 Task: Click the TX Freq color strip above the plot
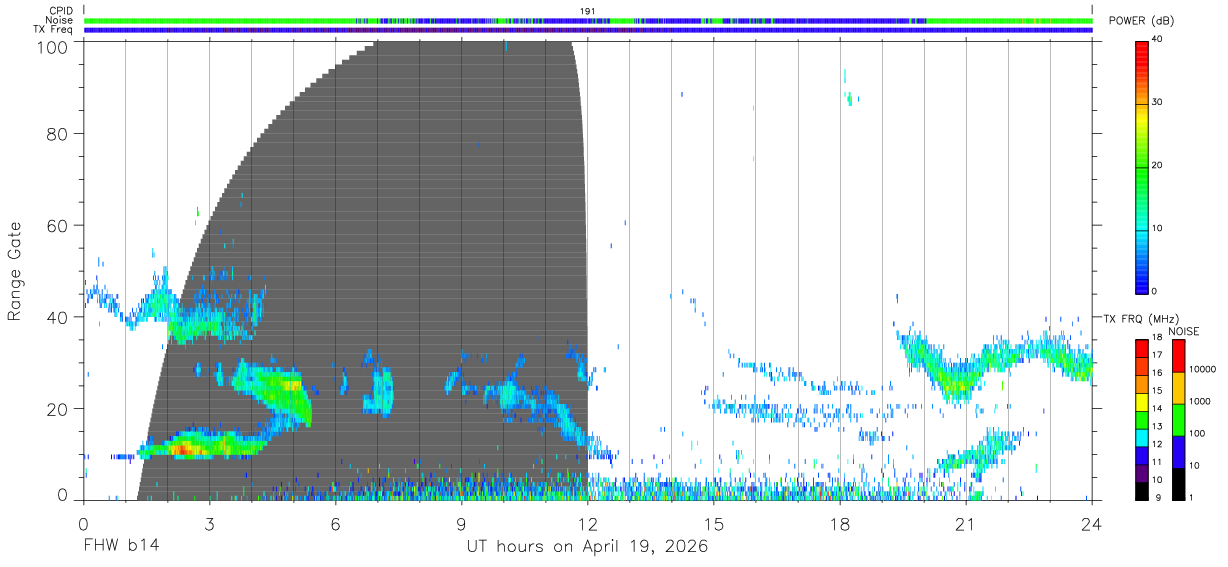588,30
